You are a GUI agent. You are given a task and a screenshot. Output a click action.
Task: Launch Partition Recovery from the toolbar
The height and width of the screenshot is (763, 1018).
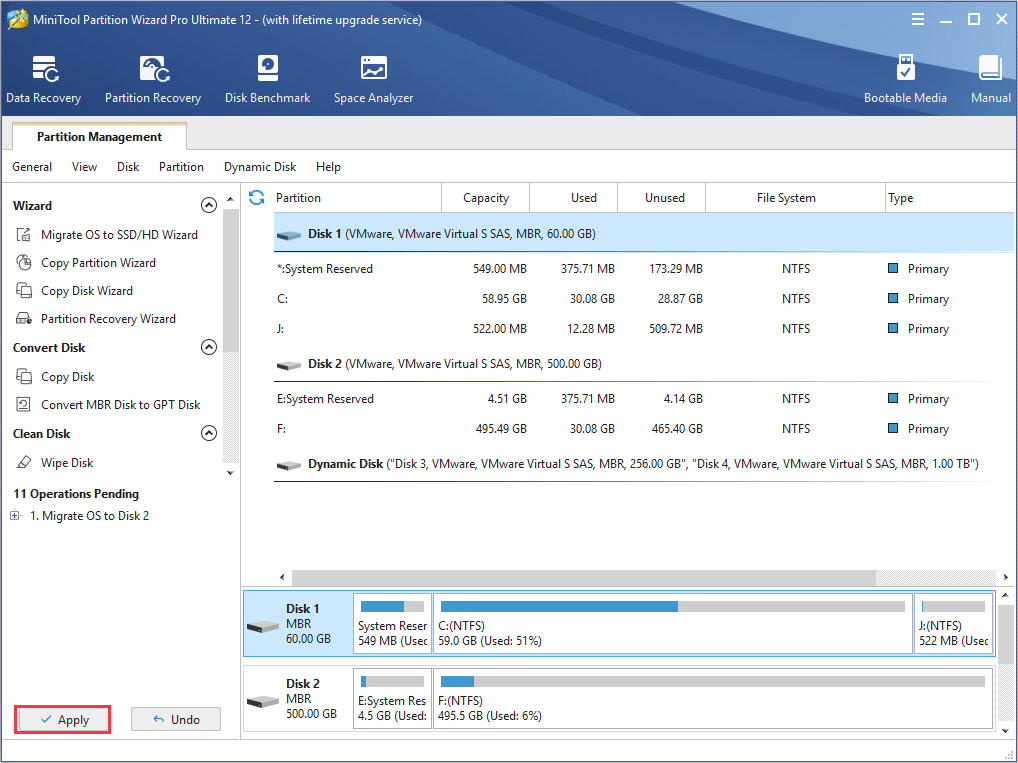coord(152,78)
